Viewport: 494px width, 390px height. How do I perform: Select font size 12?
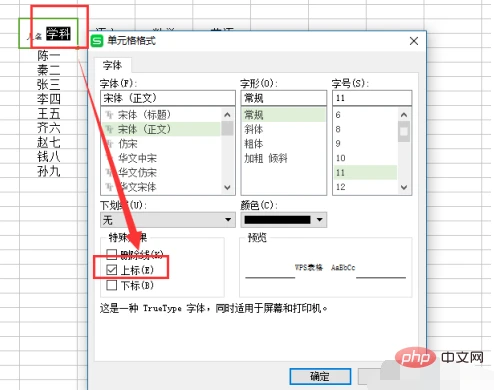tap(365, 187)
